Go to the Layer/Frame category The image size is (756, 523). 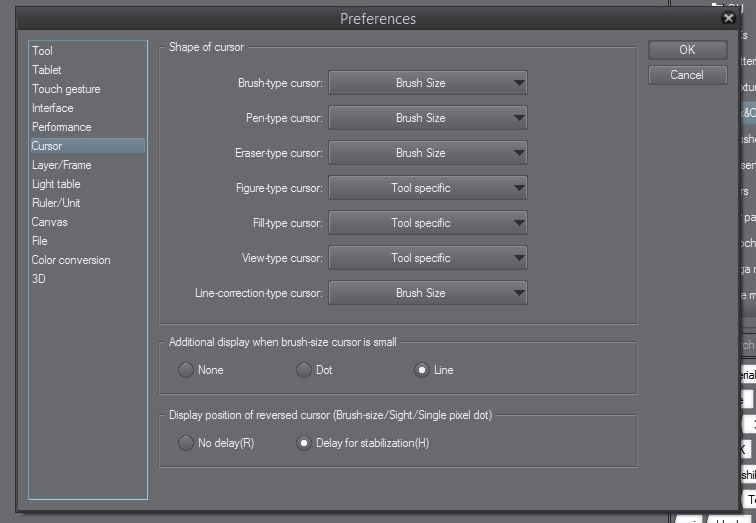[61, 165]
